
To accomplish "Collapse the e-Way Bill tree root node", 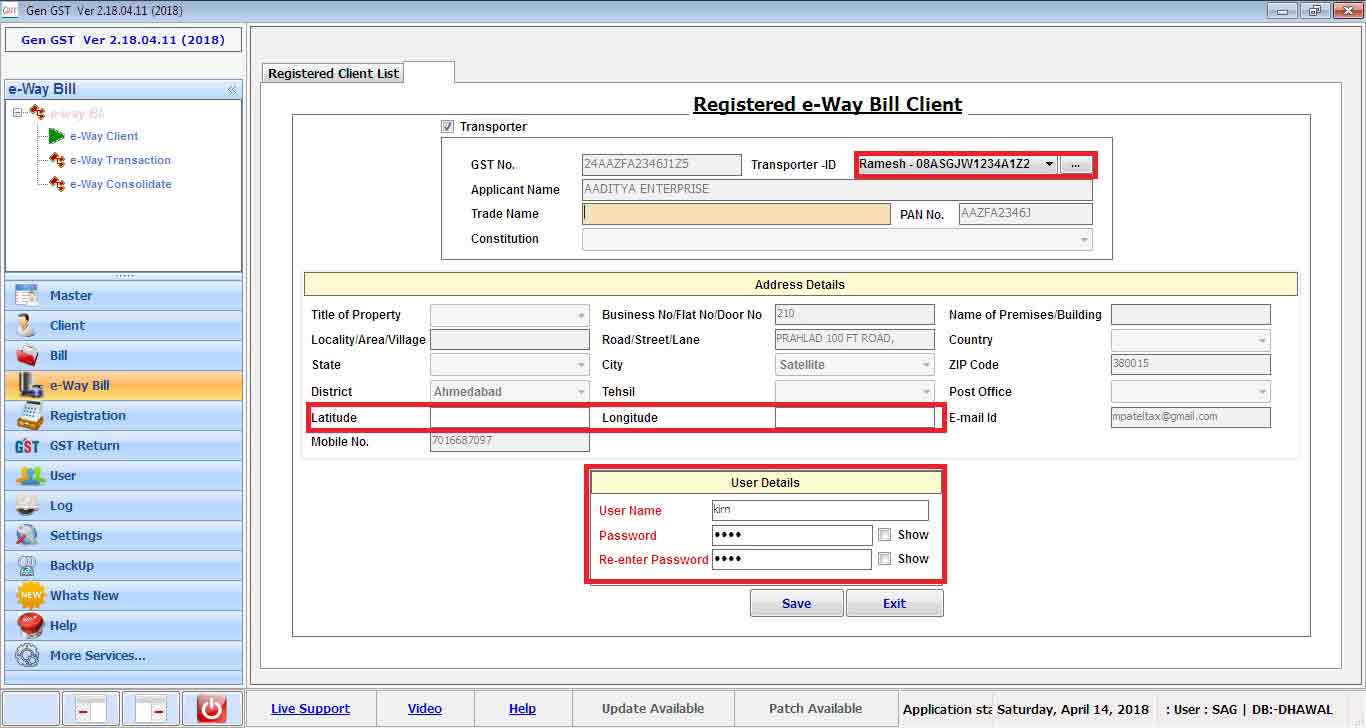I will (x=18, y=113).
